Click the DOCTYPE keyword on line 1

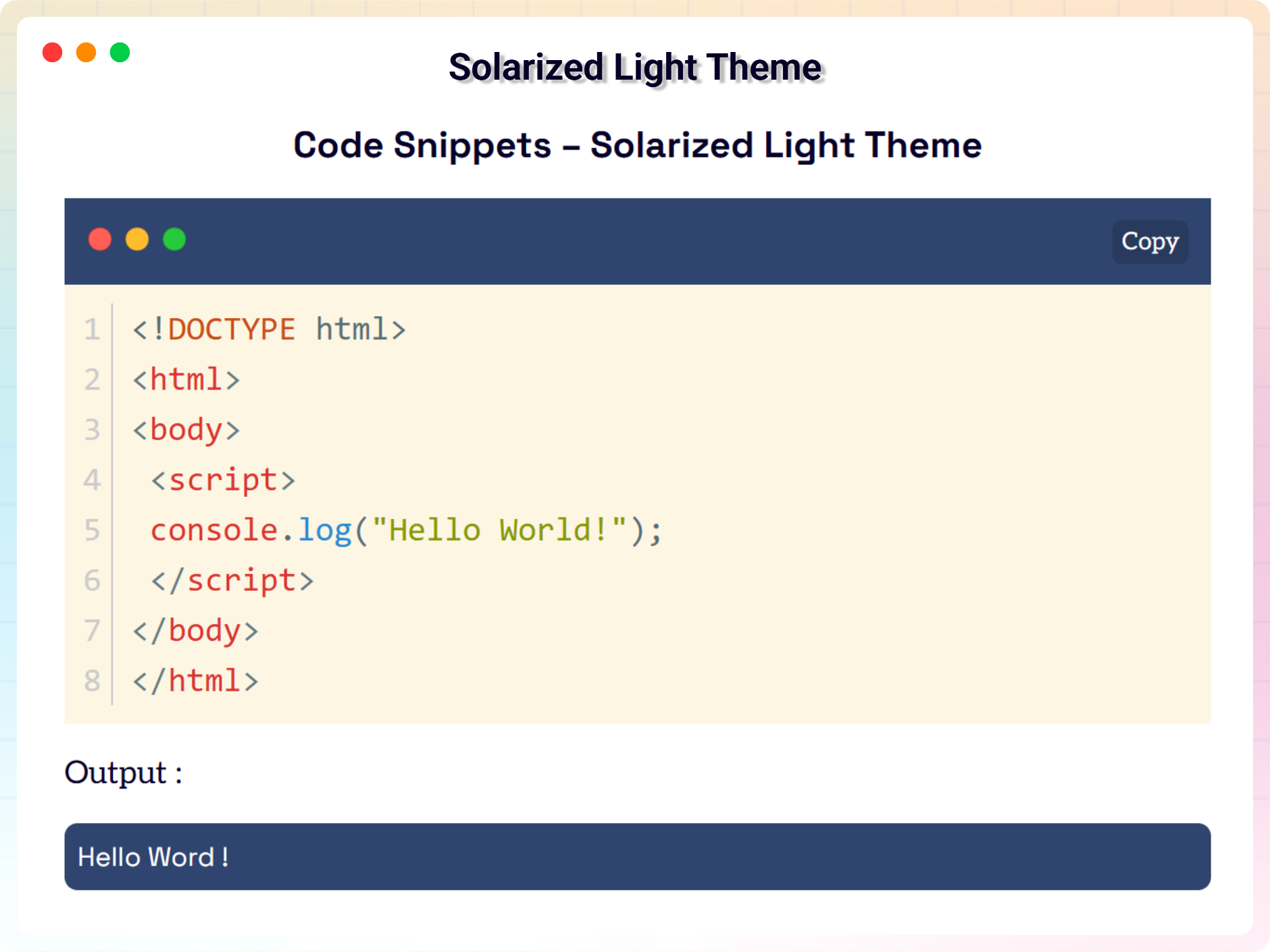pos(231,329)
